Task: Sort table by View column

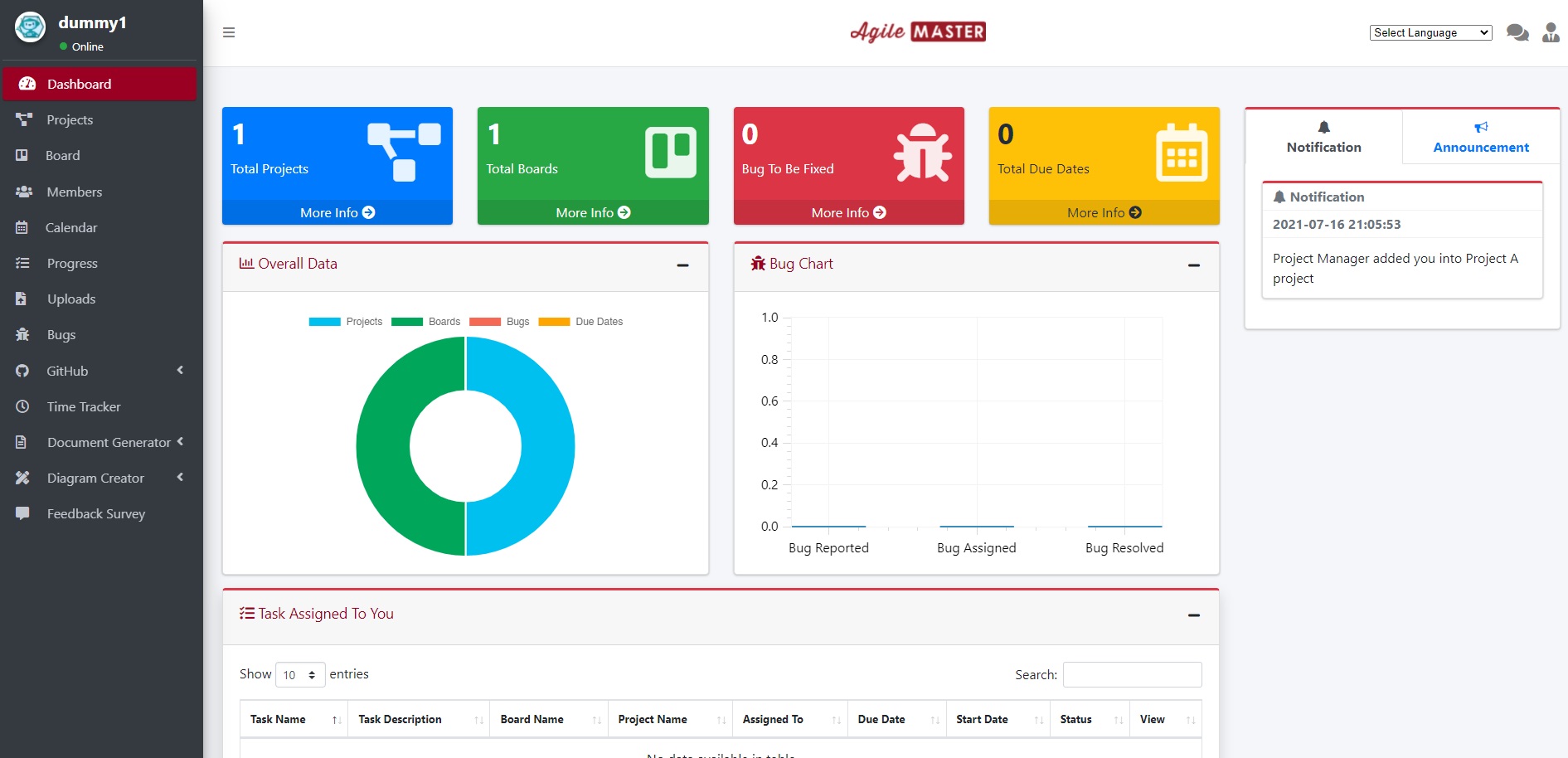Action: coord(1166,719)
